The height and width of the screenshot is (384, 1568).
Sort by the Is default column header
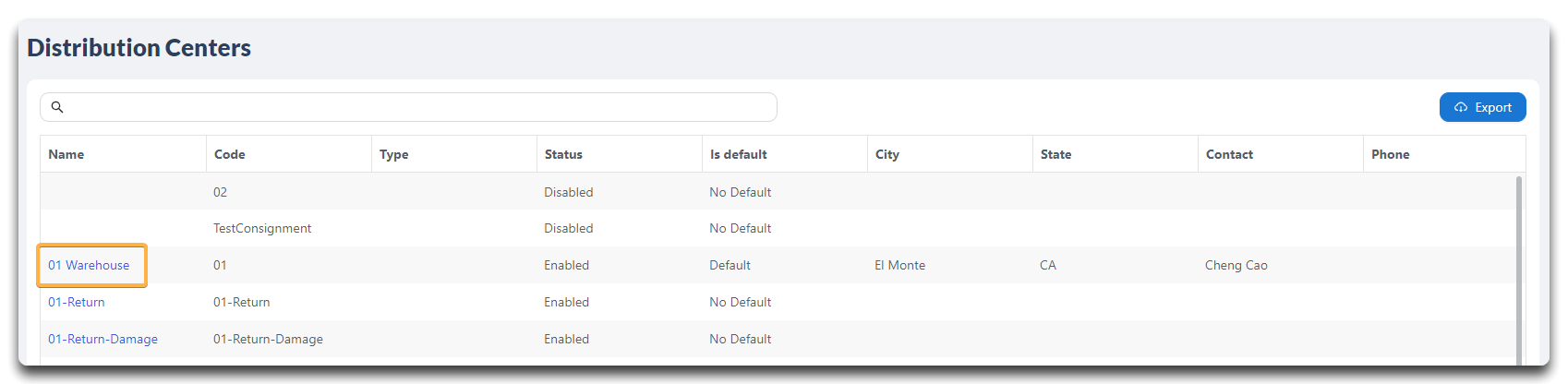click(x=739, y=154)
